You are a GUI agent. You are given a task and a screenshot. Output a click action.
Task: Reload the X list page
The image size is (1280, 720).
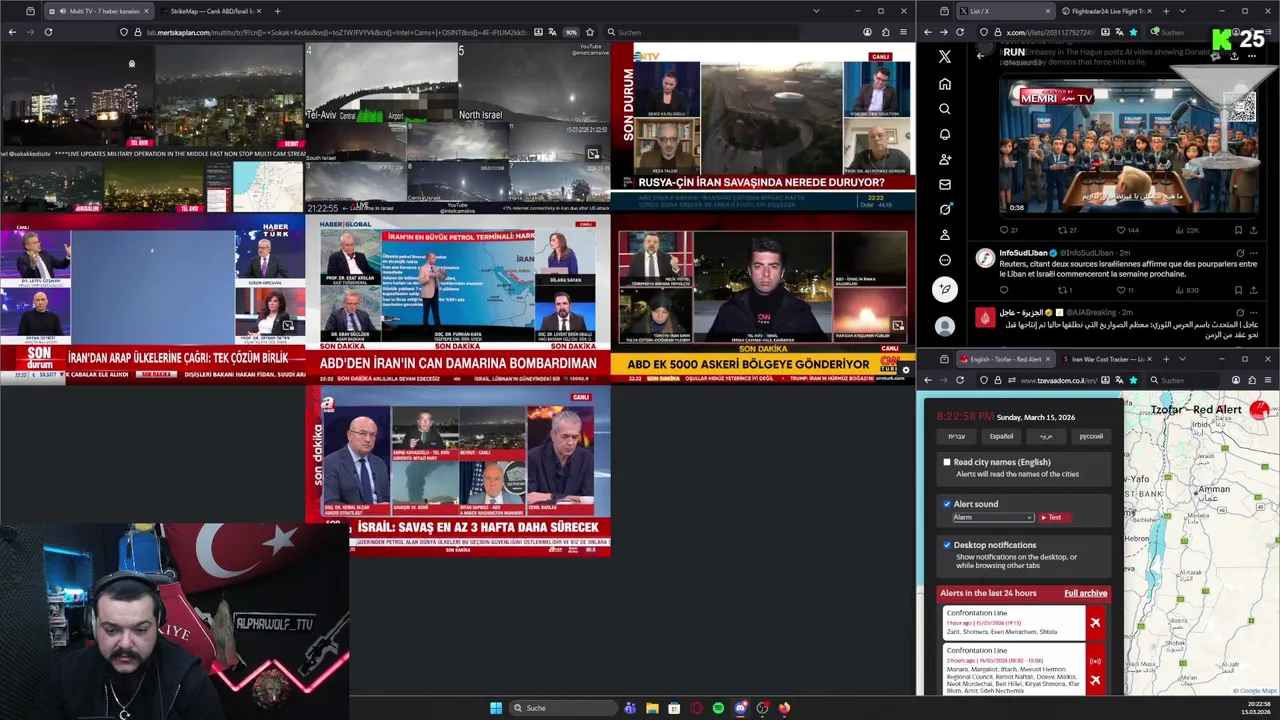coord(960,32)
